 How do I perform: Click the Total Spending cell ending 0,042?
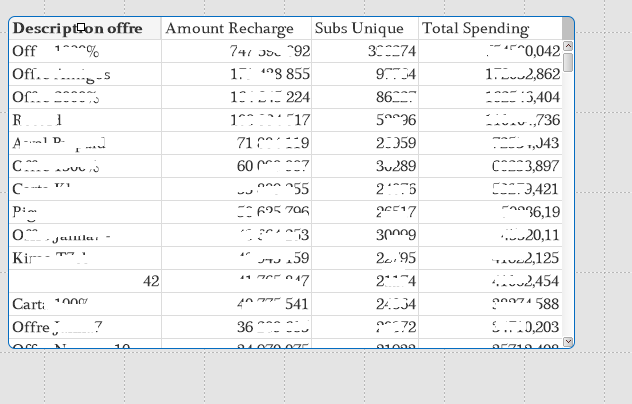pyautogui.click(x=489, y=51)
